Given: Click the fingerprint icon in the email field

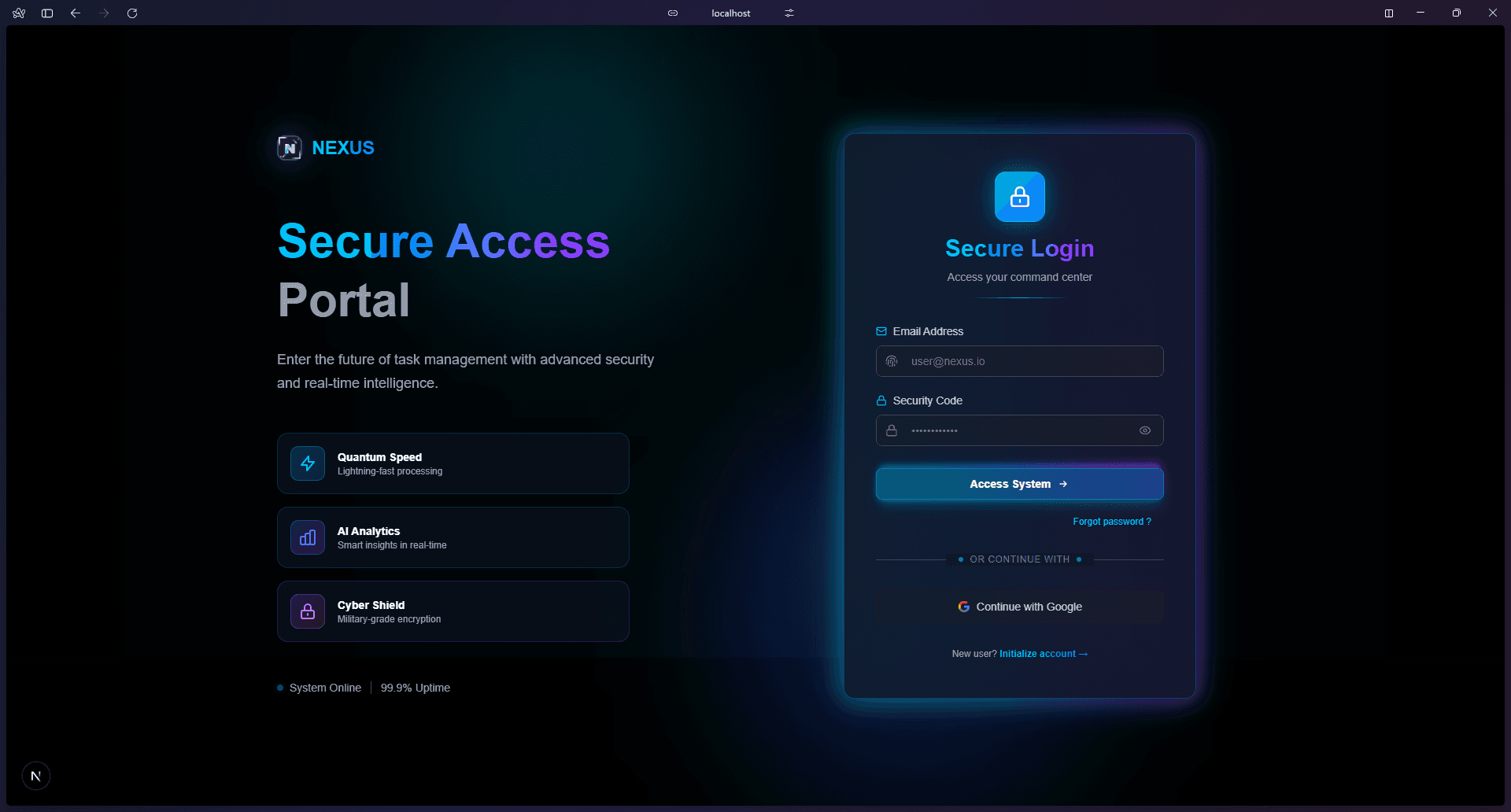Looking at the screenshot, I should (x=892, y=361).
